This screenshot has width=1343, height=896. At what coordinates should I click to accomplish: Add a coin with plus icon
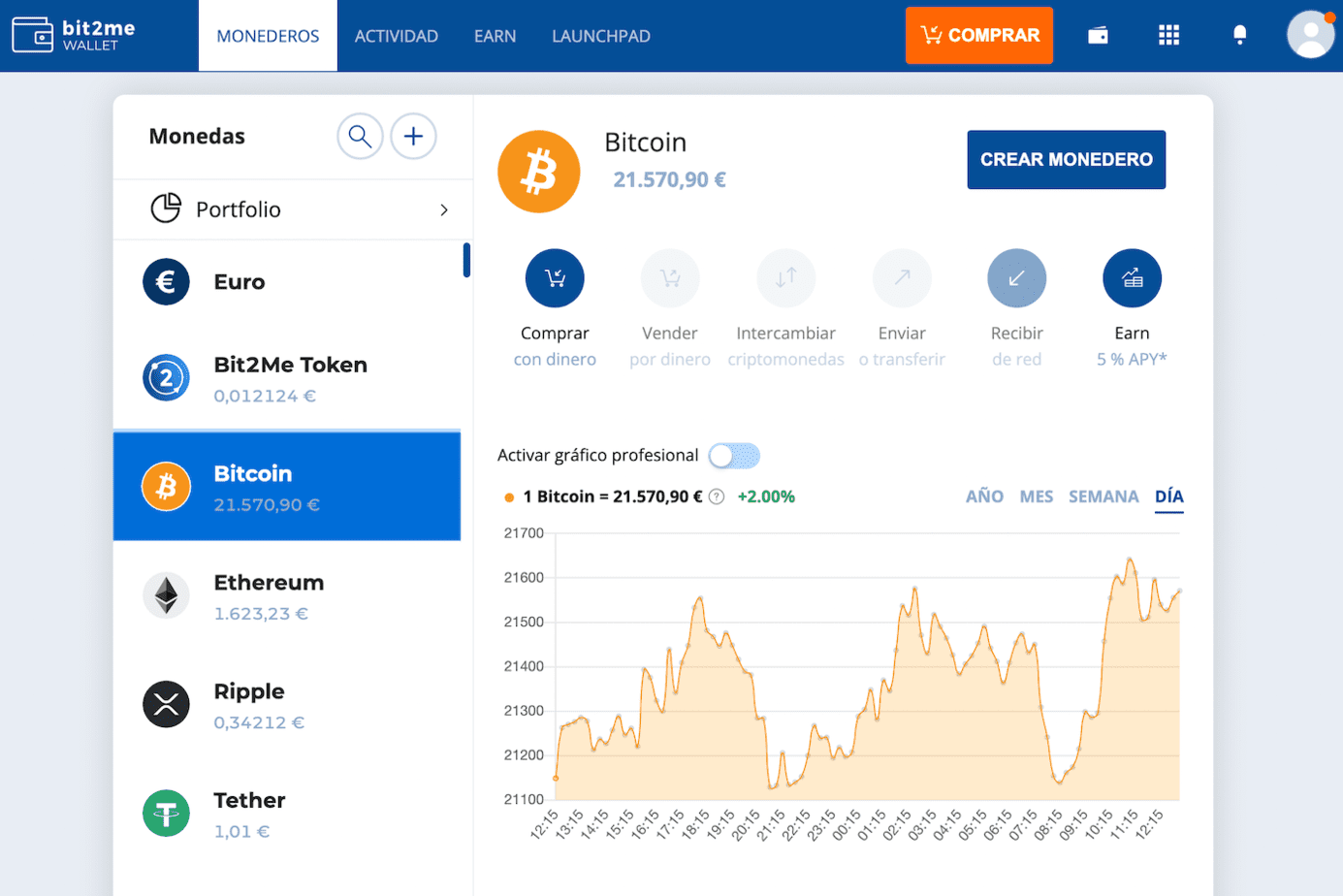click(413, 136)
